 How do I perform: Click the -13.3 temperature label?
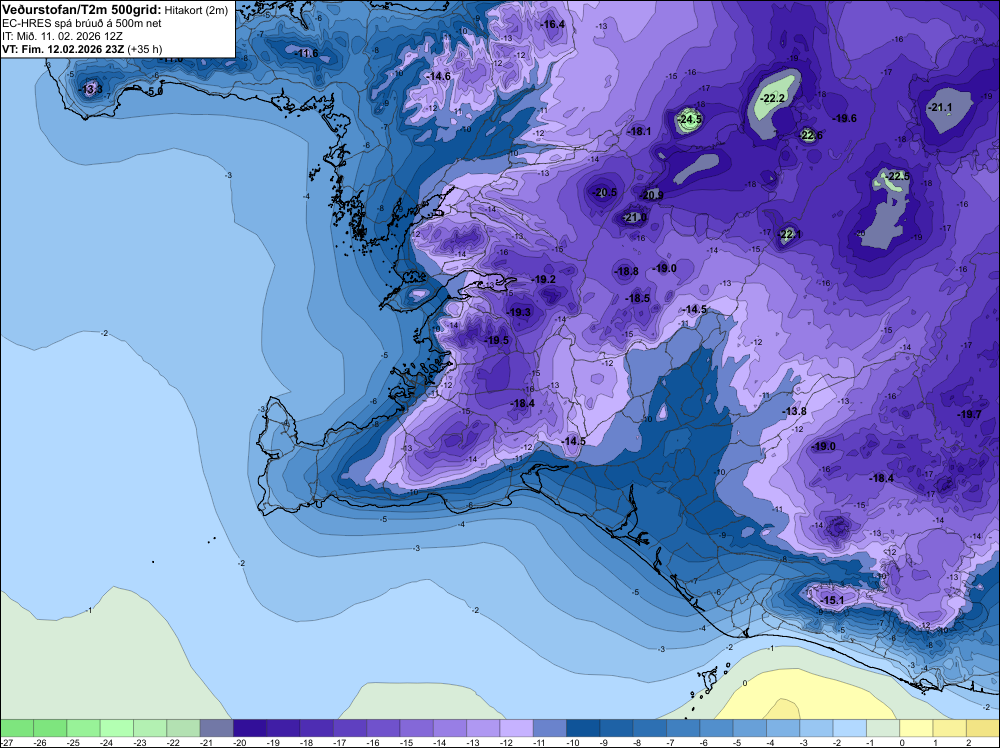pyautogui.click(x=91, y=89)
